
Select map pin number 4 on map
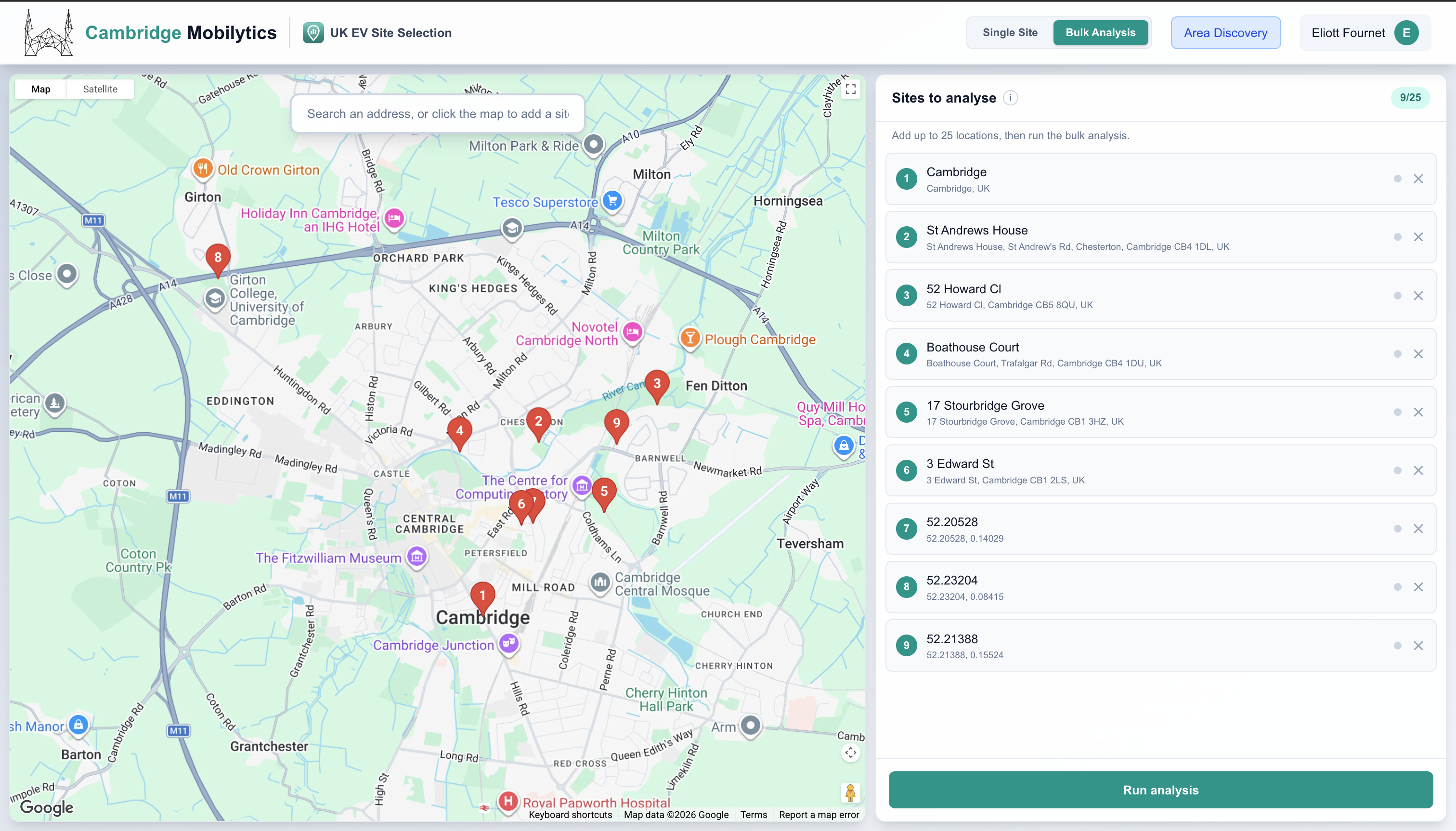[x=459, y=434]
